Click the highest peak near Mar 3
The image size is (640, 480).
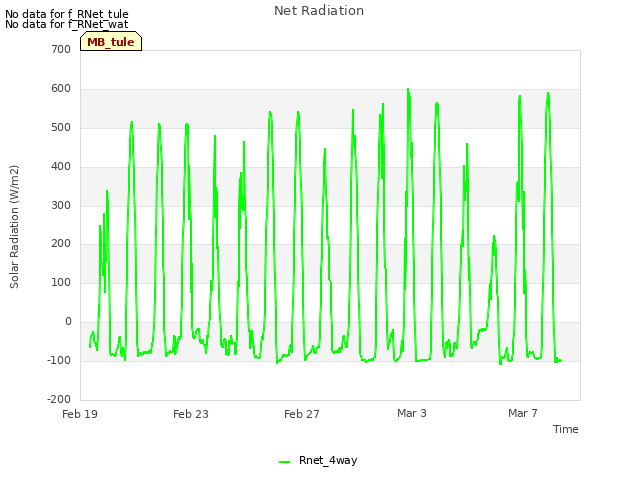pos(408,89)
